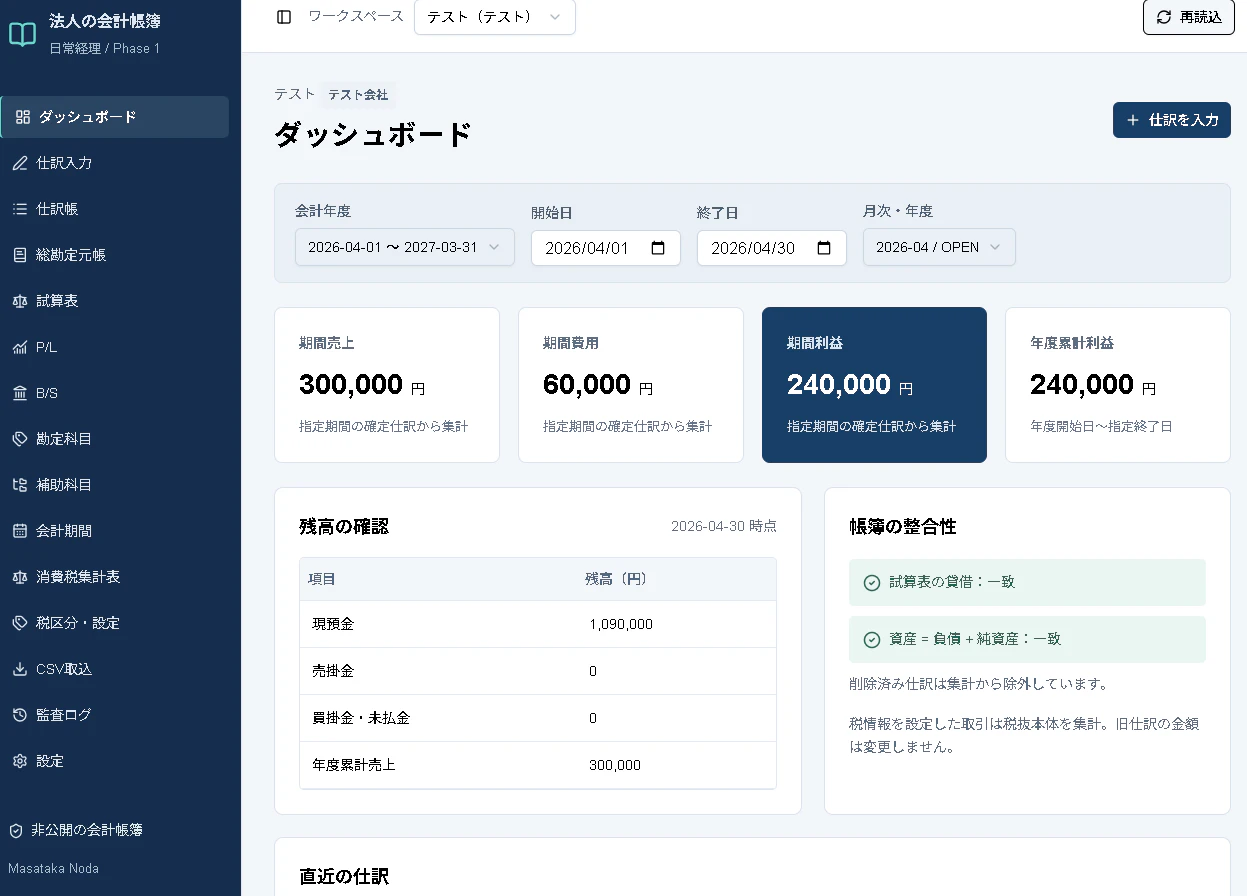The width and height of the screenshot is (1247, 896).
Task: Click the bank icon for B/S
Action: pyautogui.click(x=20, y=393)
